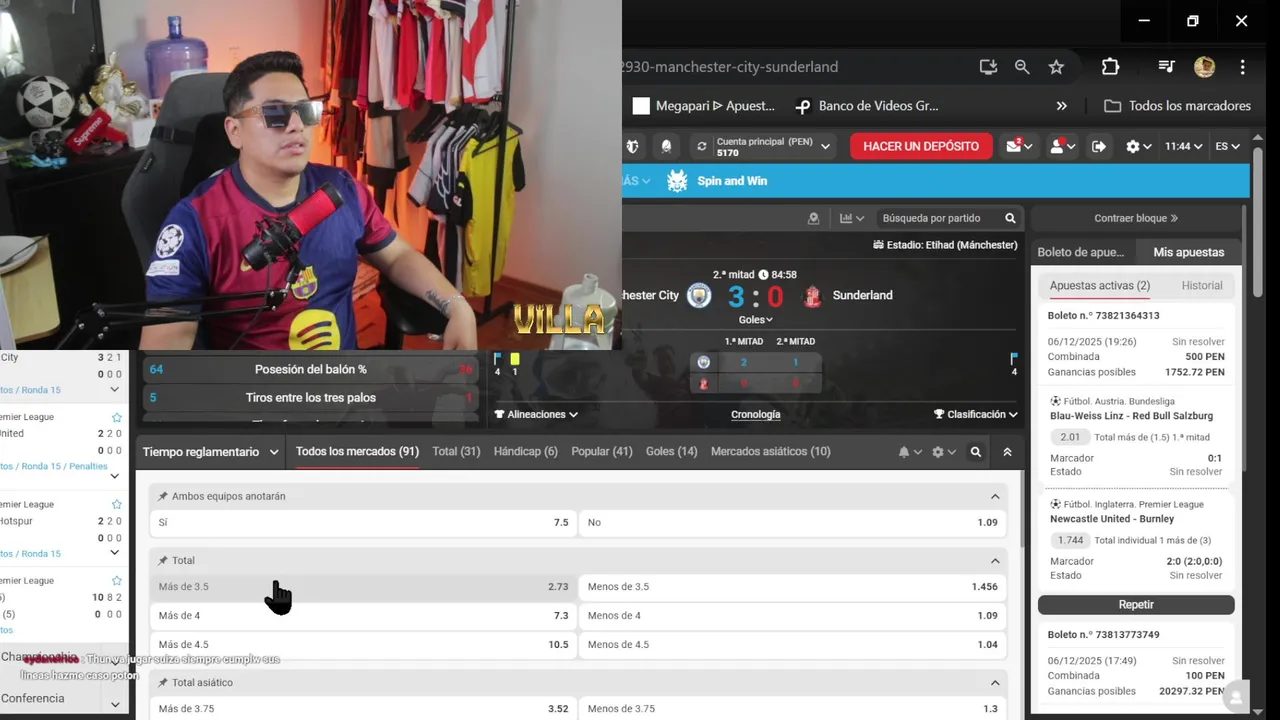1280x720 pixels.
Task: Pin the Total market
Action: pyautogui.click(x=163, y=561)
